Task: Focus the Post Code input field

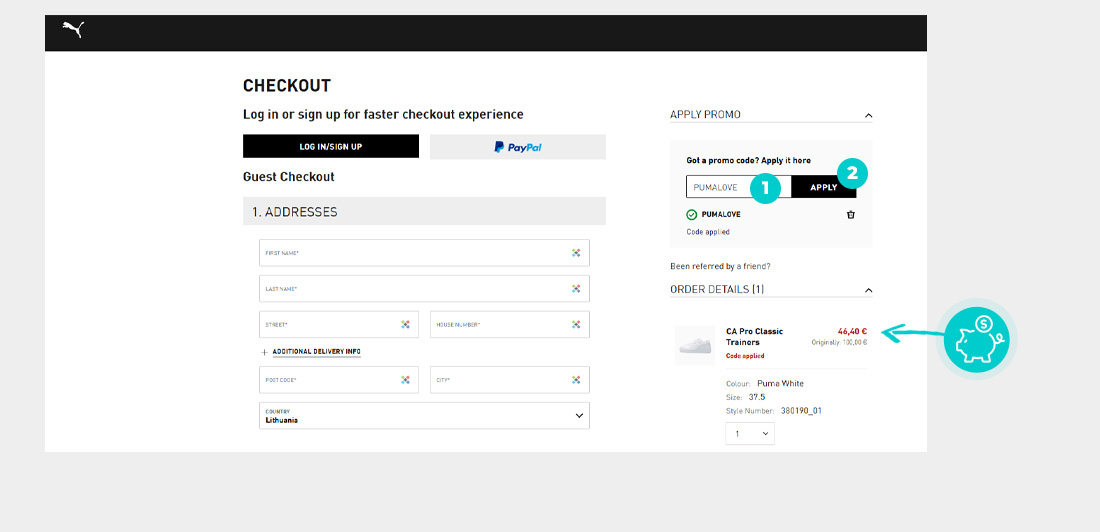Action: pyautogui.click(x=339, y=380)
